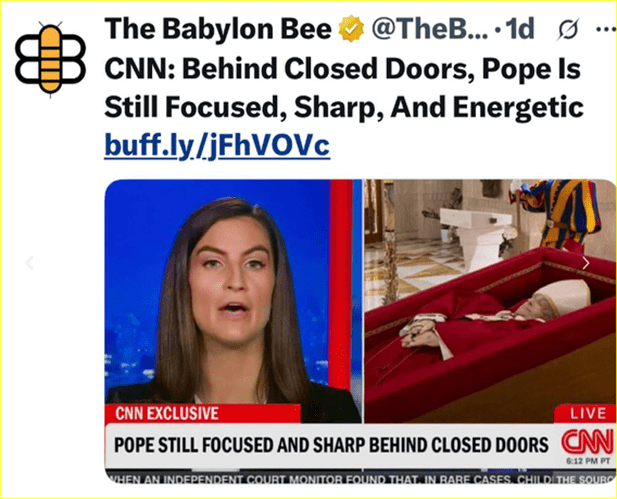Click the POPE STILL FOCUSED chyron headline

point(331,445)
